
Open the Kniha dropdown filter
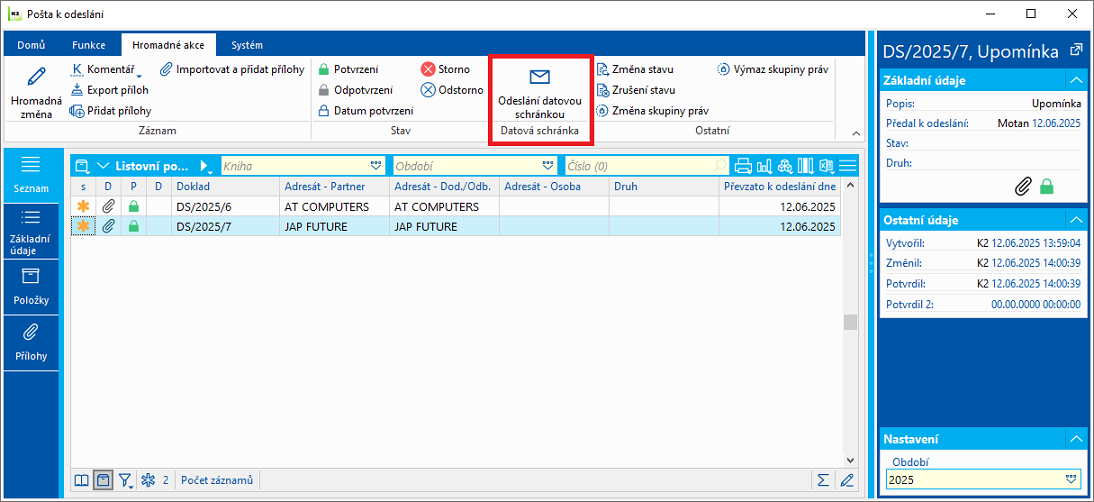pos(377,166)
